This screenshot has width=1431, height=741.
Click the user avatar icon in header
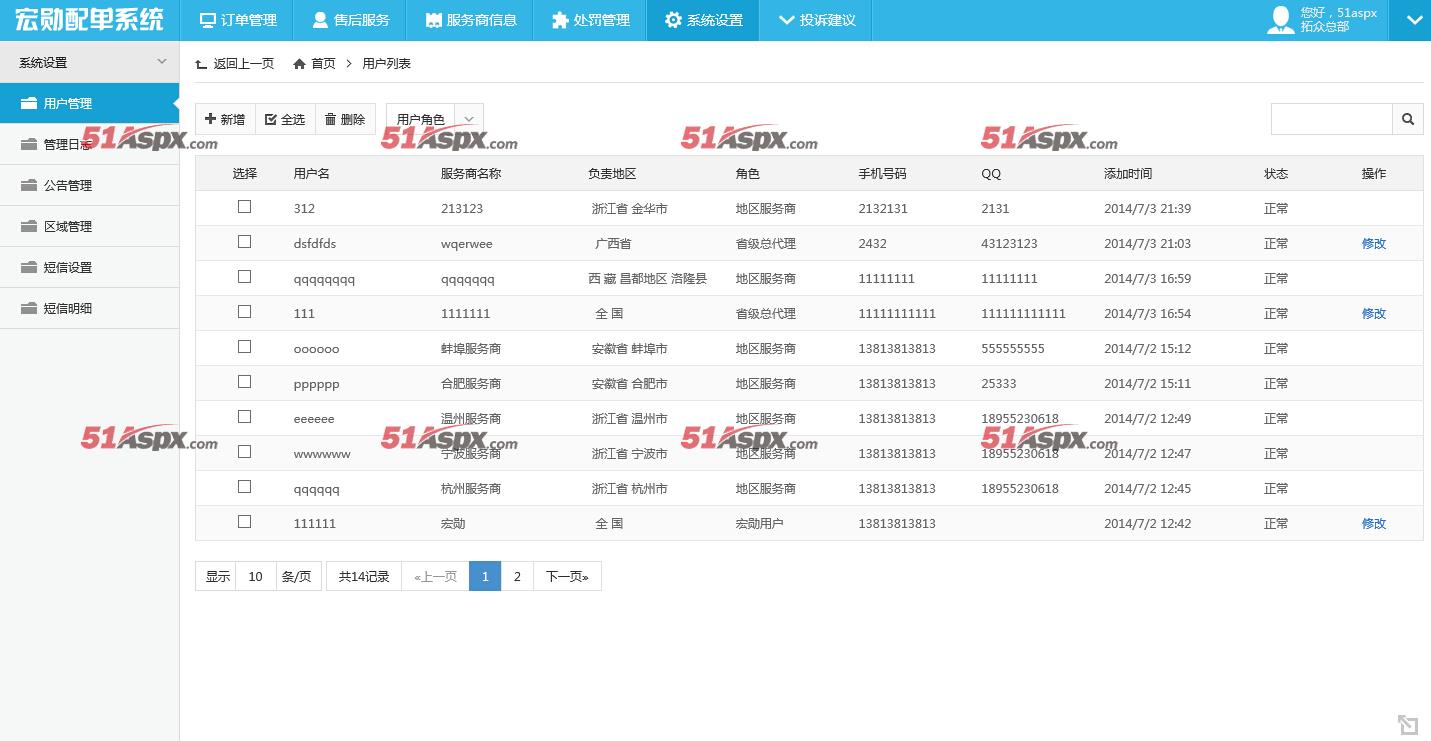click(x=1280, y=20)
